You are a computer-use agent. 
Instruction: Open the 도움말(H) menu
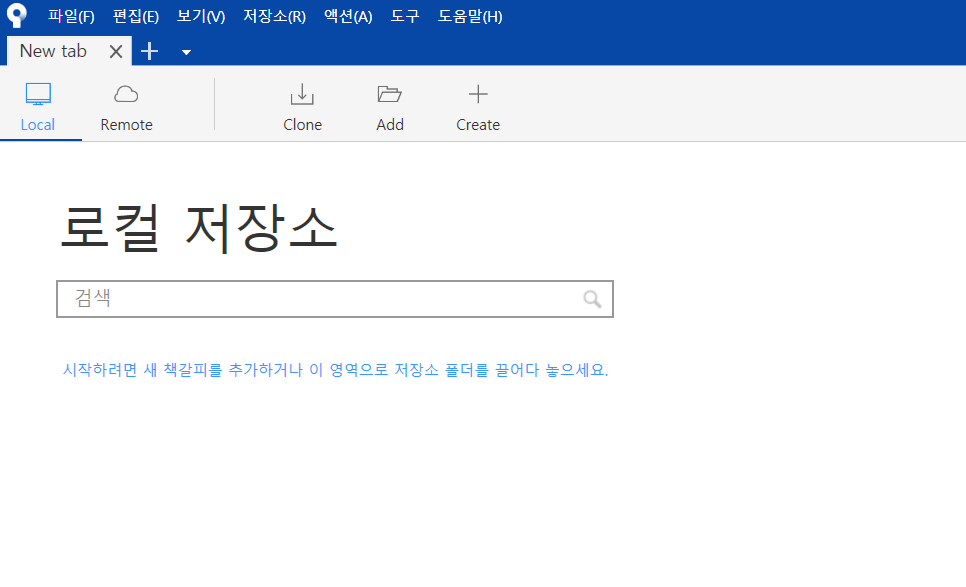coord(470,16)
